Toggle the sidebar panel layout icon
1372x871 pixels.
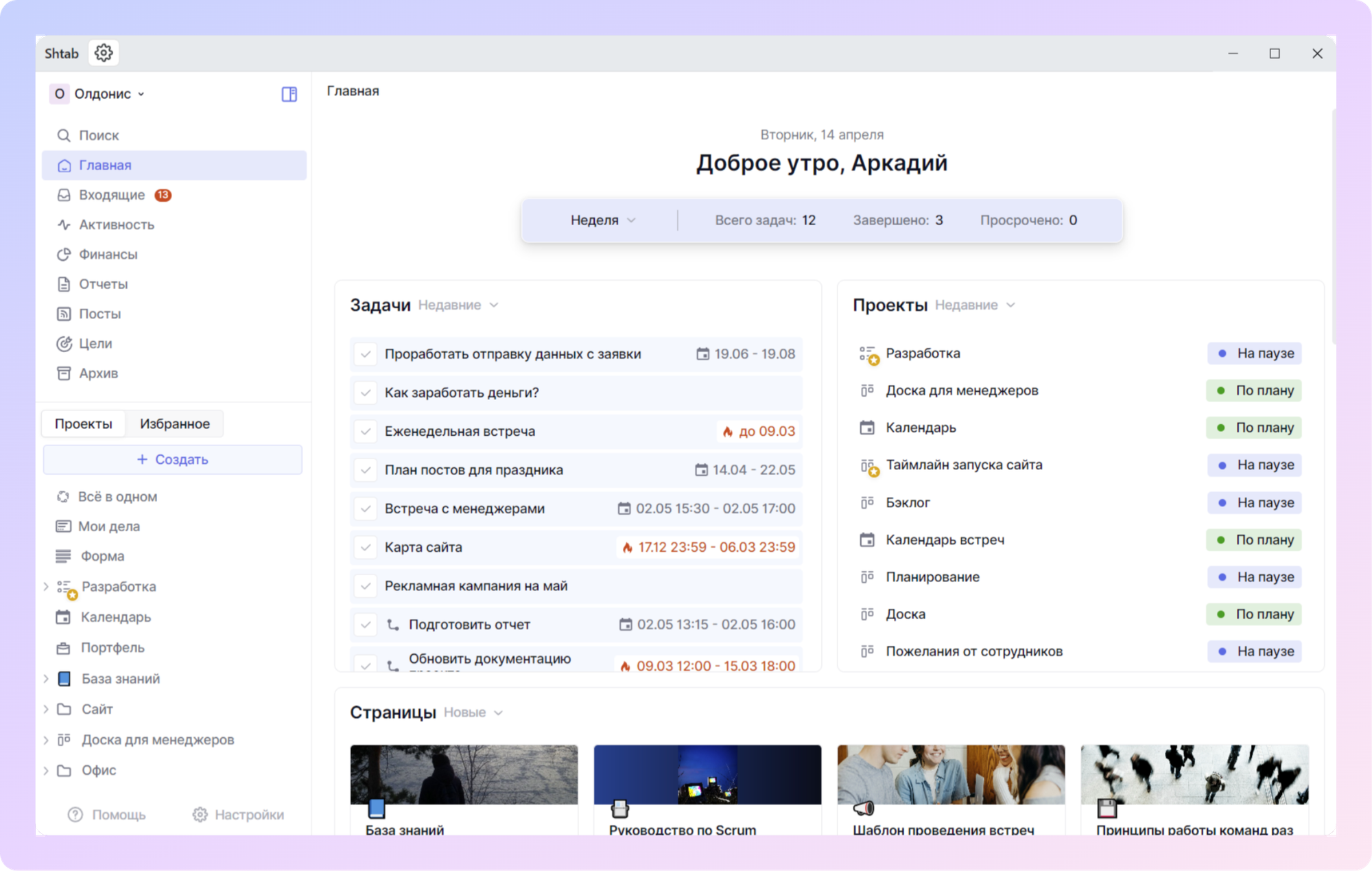point(289,94)
